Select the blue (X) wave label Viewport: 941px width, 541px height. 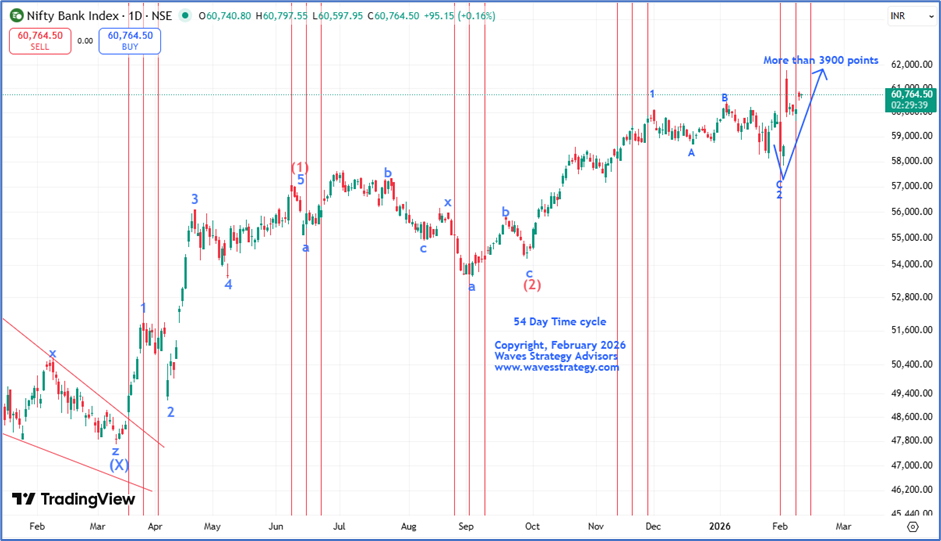[119, 465]
